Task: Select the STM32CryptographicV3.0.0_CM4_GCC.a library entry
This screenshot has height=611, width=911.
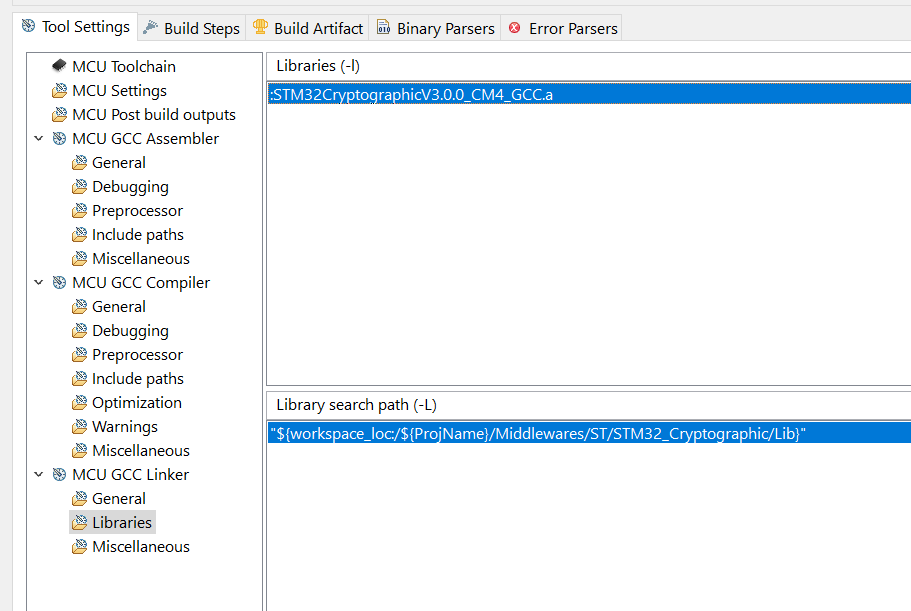Action: (x=411, y=94)
